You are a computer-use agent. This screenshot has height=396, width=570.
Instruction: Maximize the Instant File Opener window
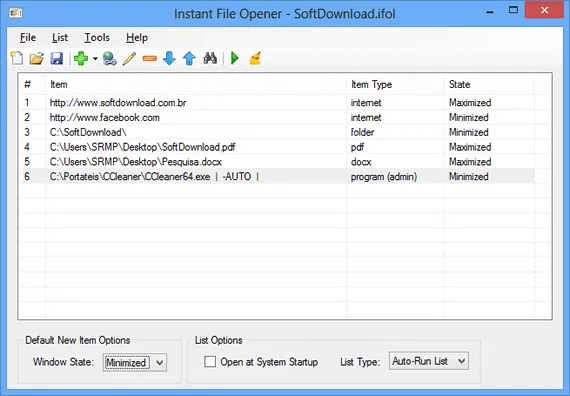513,10
